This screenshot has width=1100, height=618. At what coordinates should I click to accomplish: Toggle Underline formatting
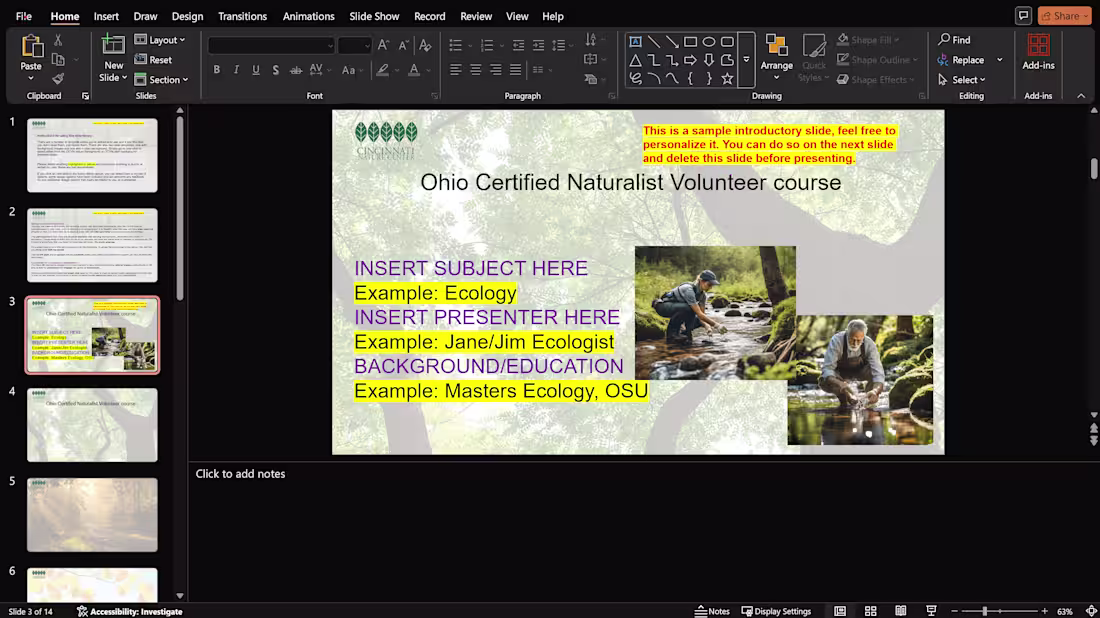point(254,69)
